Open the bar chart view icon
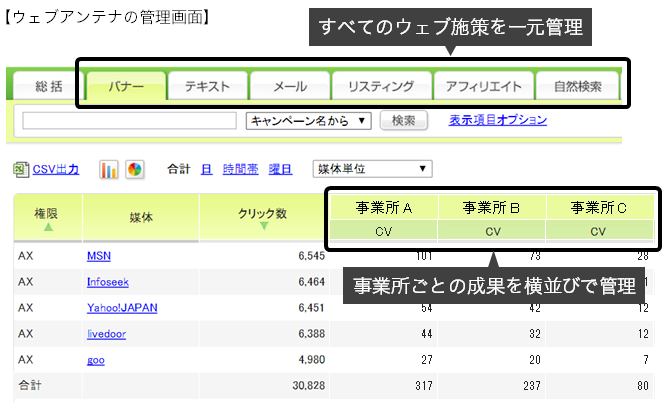669x409 pixels. [109, 170]
